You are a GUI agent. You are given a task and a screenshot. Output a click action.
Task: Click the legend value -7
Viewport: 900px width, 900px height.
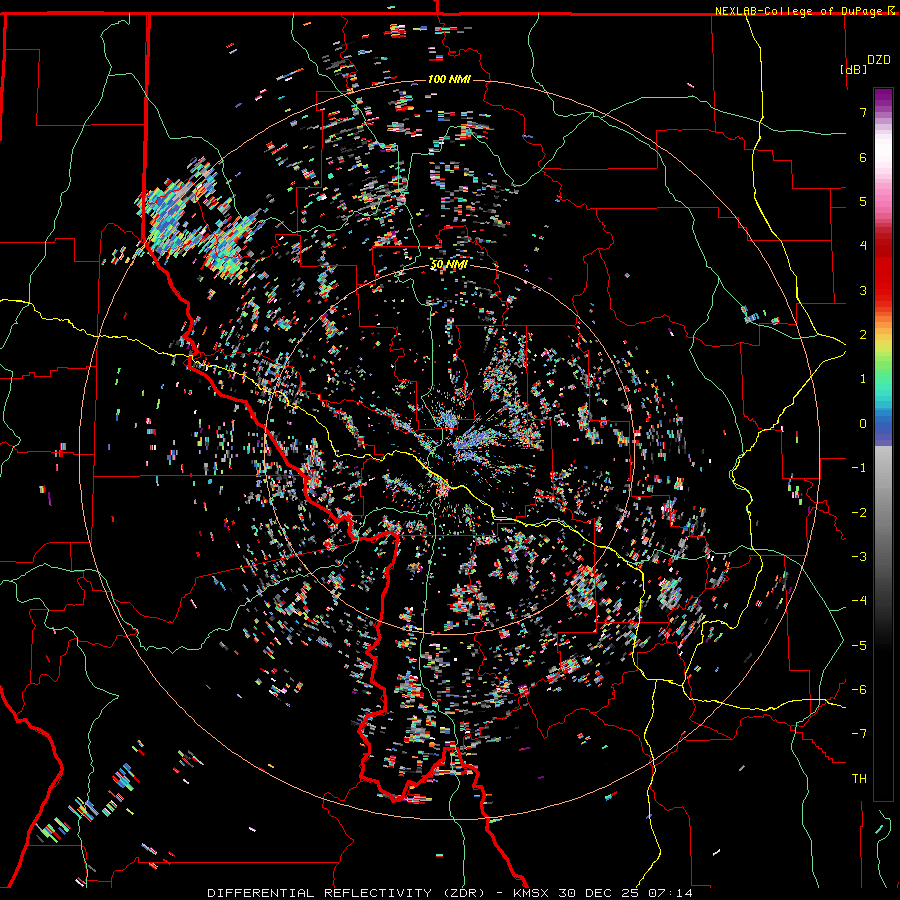click(x=859, y=734)
